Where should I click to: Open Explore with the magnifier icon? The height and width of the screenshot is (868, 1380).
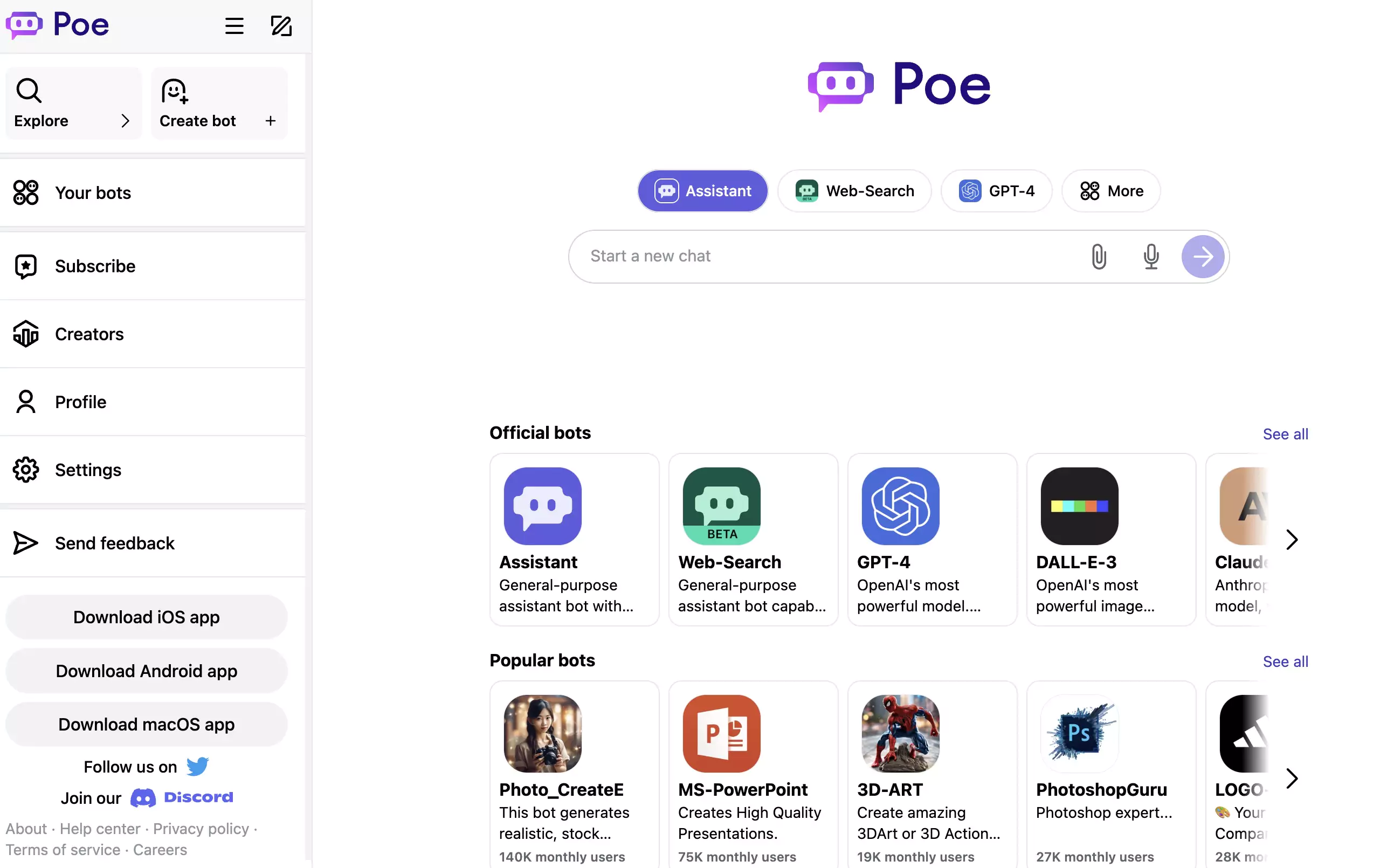29,91
